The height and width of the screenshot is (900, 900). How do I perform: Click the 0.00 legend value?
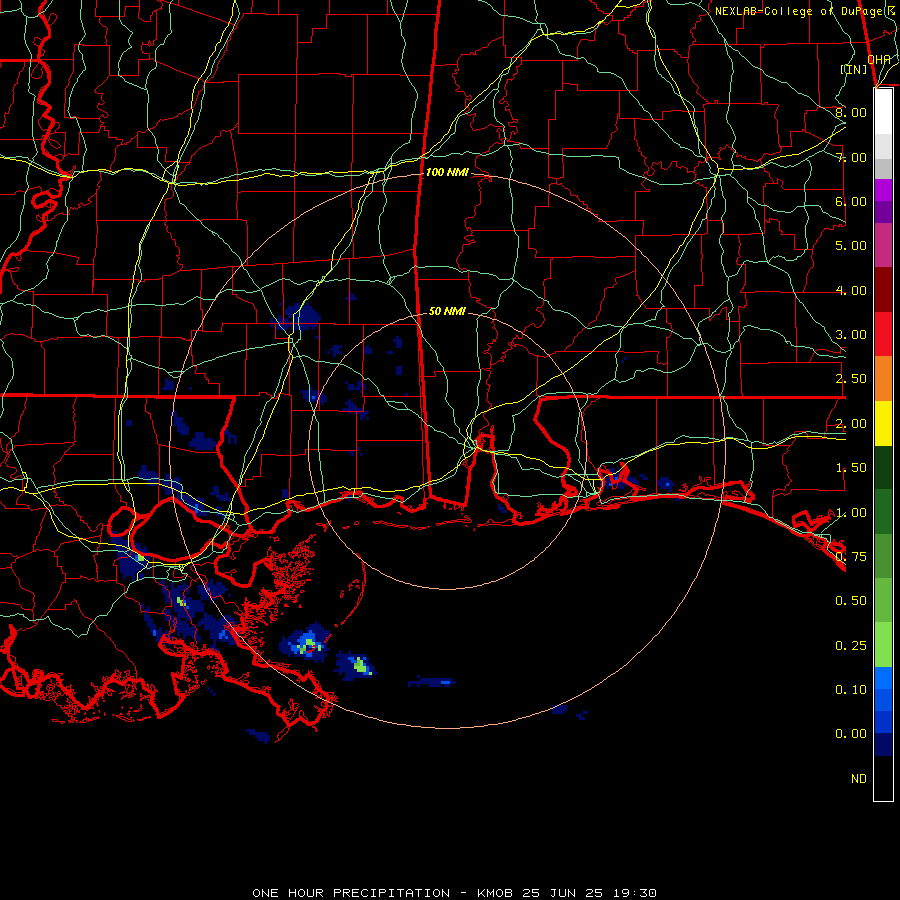pos(851,734)
